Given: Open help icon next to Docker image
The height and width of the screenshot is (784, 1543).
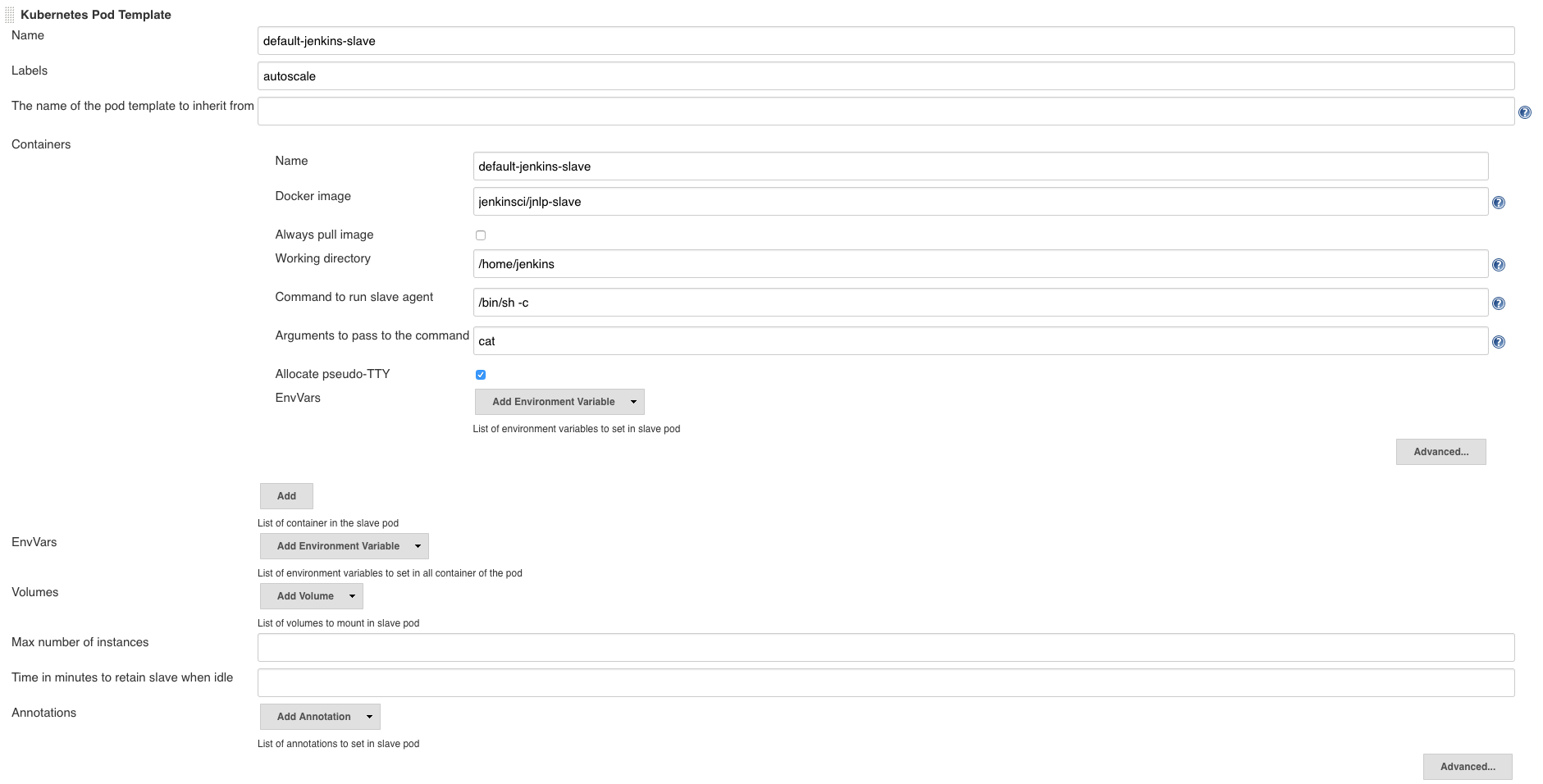Looking at the screenshot, I should click(x=1499, y=203).
